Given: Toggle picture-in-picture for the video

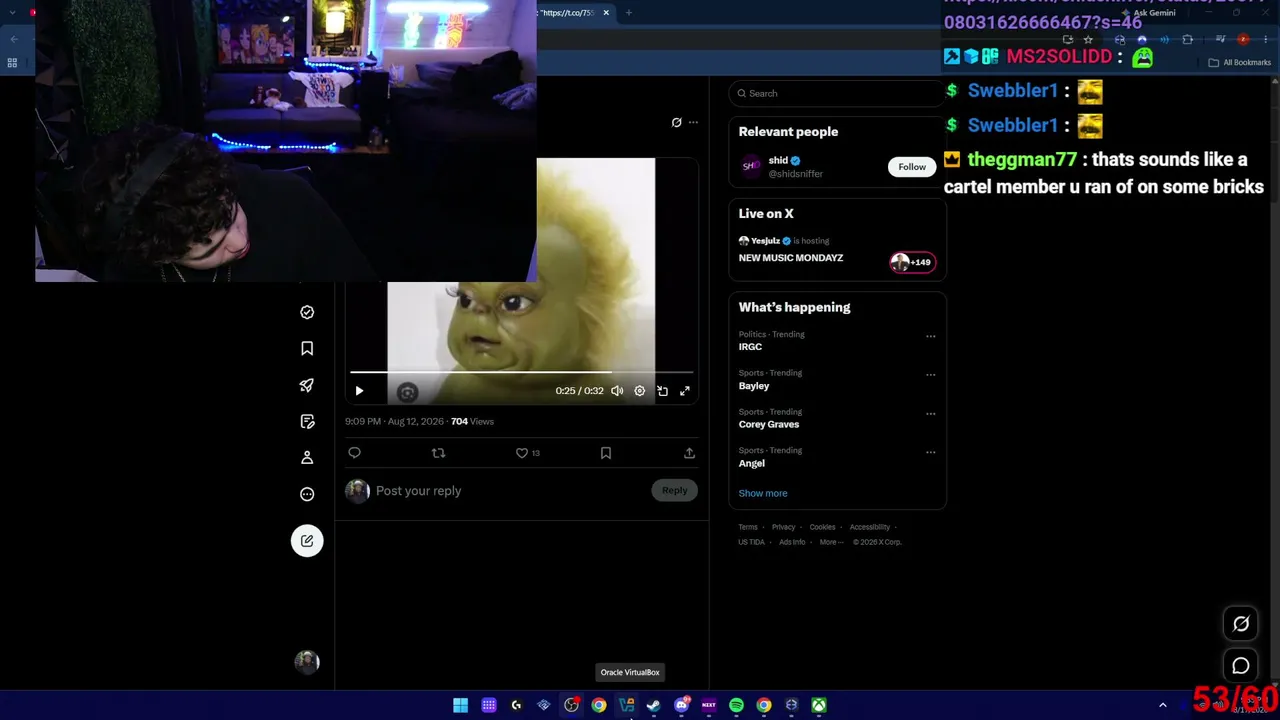Looking at the screenshot, I should coord(662,391).
